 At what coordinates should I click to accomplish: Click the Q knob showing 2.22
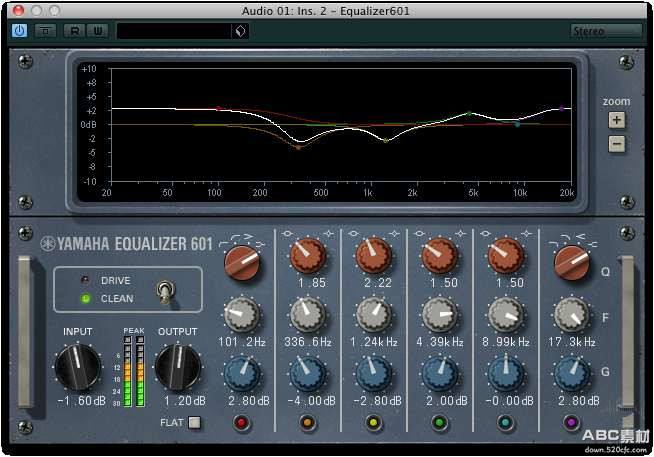pos(374,256)
